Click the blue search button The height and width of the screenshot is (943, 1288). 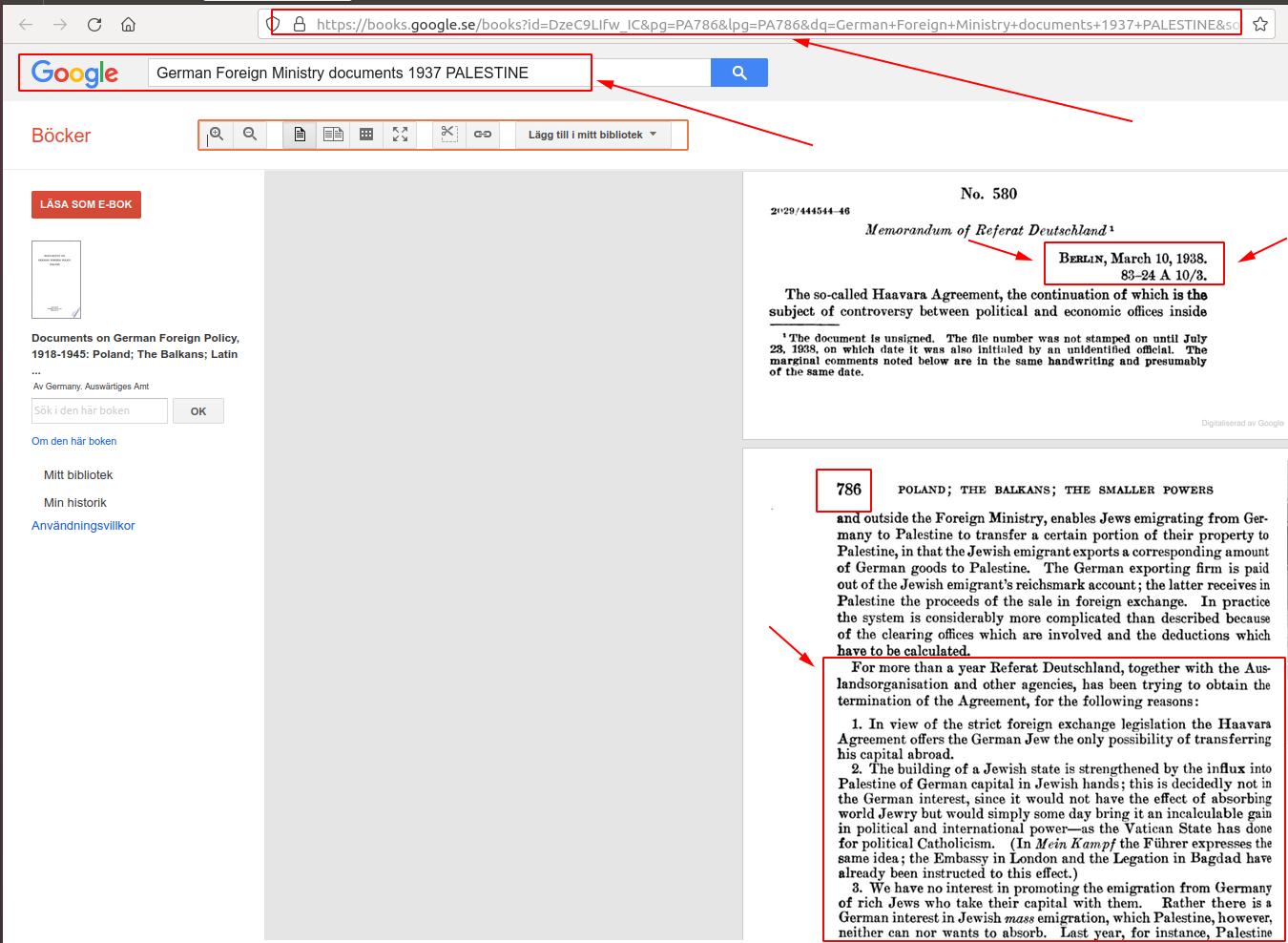coord(739,73)
